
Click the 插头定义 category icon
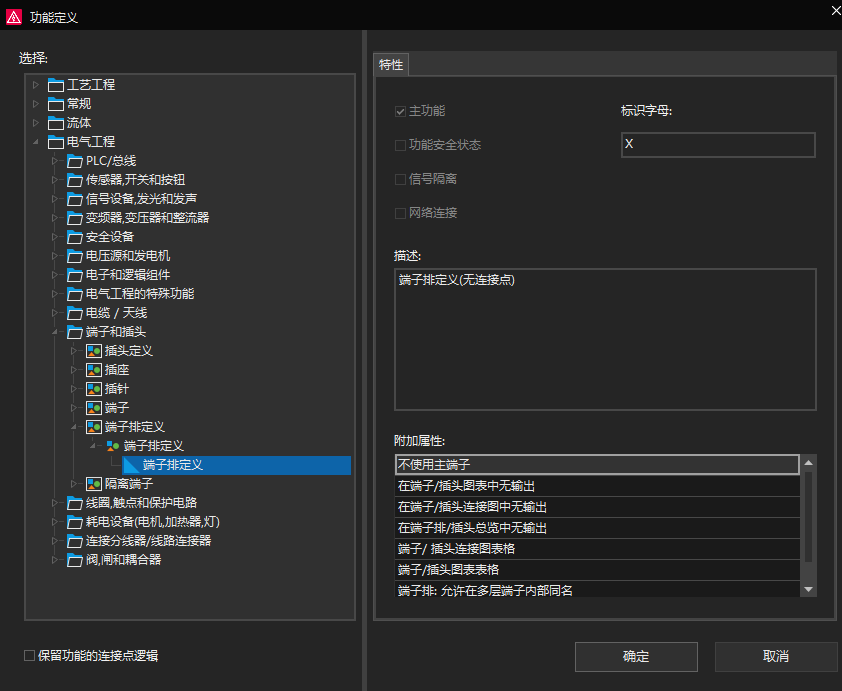[94, 351]
